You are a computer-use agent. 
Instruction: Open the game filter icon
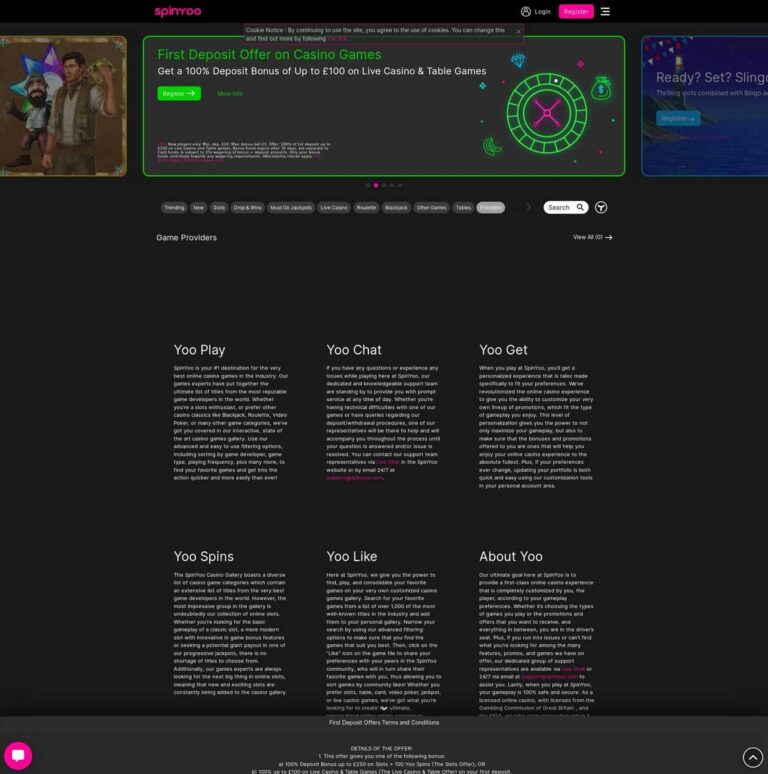point(601,207)
